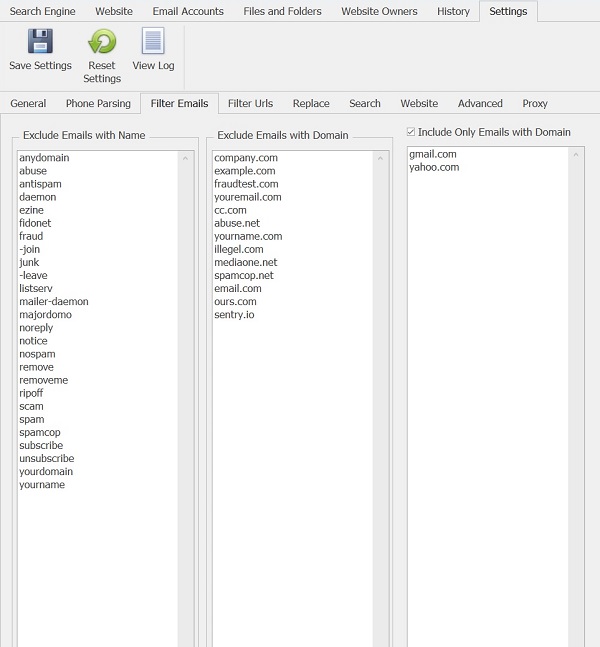Select the 'majordomo' entry
This screenshot has width=600, height=647.
[x=45, y=314]
